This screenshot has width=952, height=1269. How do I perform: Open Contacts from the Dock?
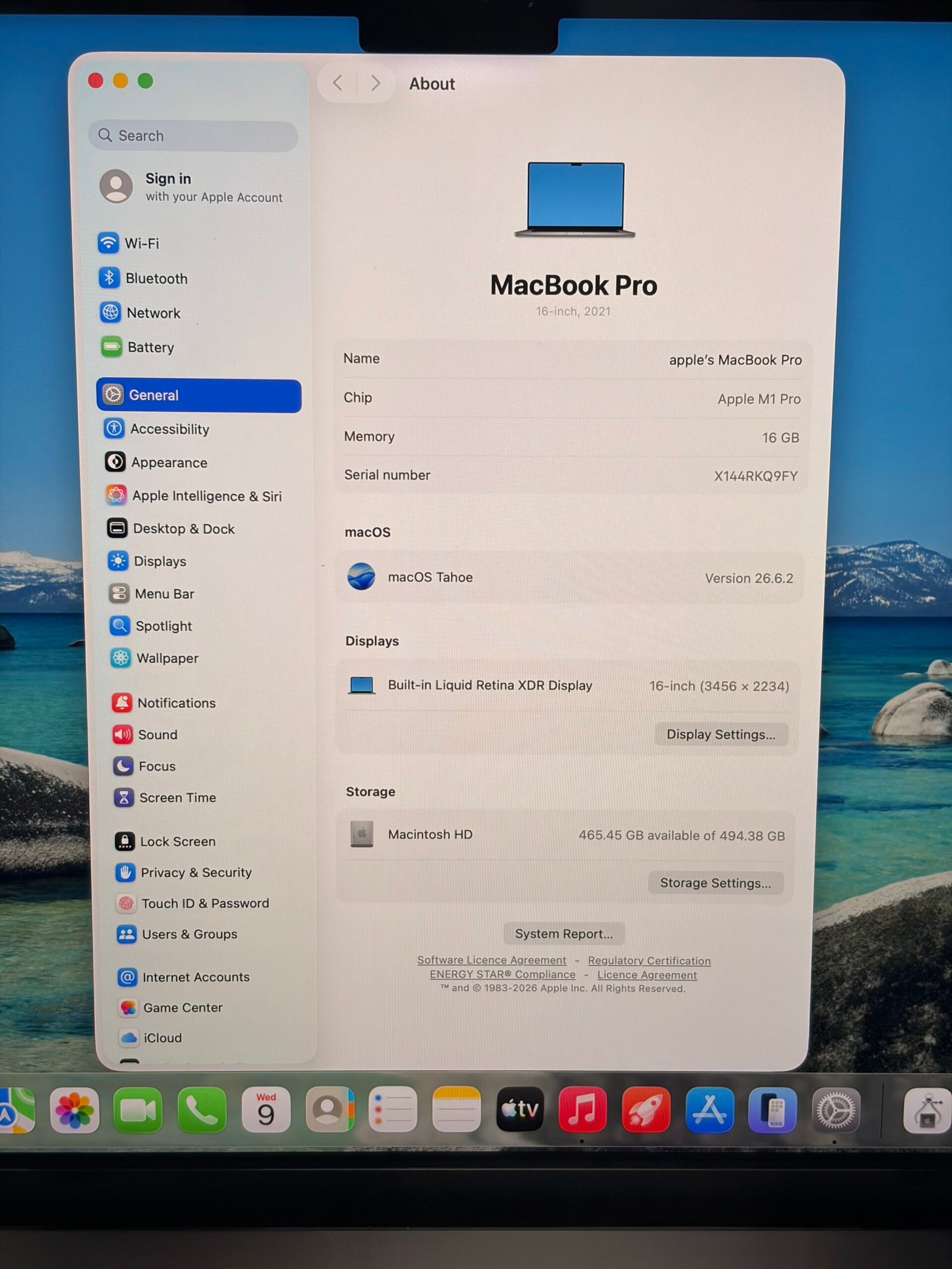(330, 1110)
